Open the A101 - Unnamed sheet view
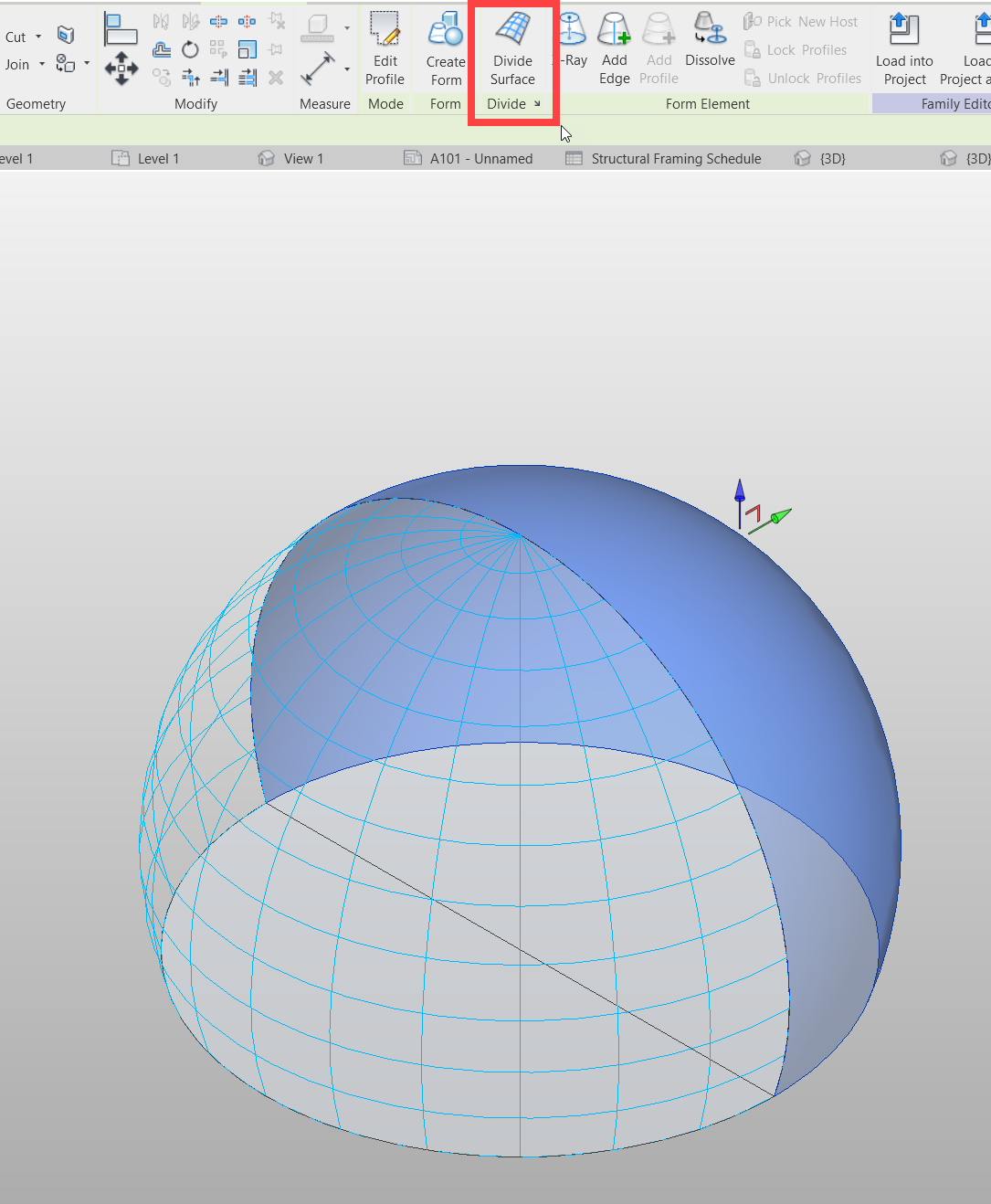Image resolution: width=991 pixels, height=1204 pixels. pyautogui.click(x=481, y=158)
